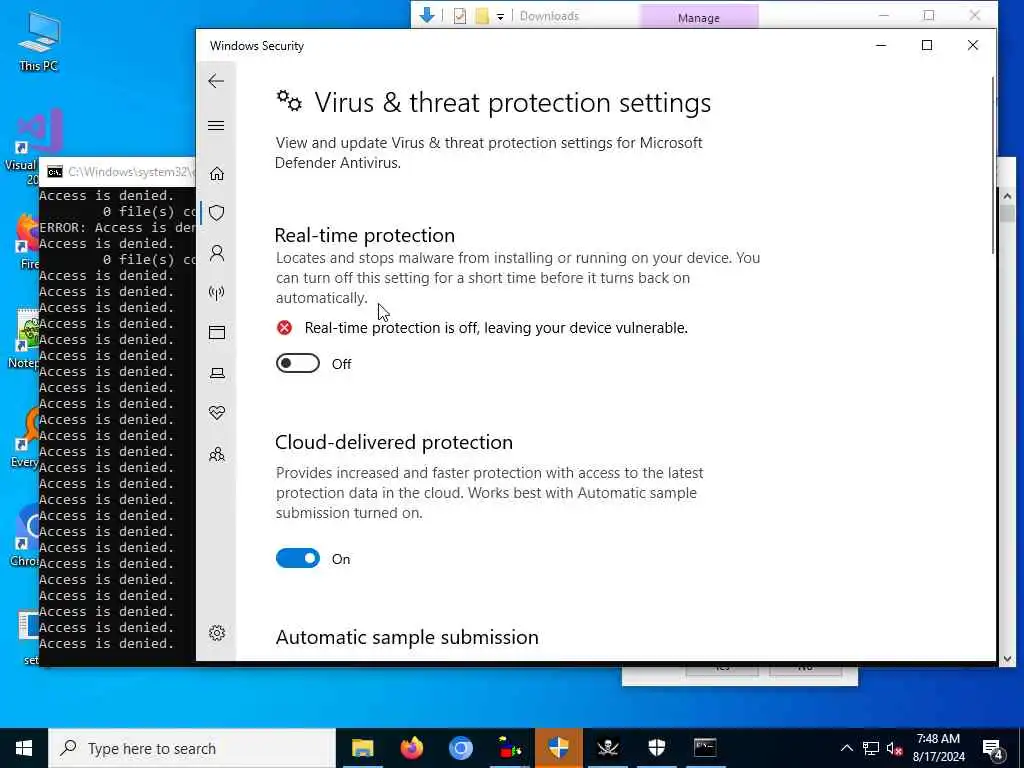Open Family options people icon
The height and width of the screenshot is (768, 1024).
(x=217, y=454)
